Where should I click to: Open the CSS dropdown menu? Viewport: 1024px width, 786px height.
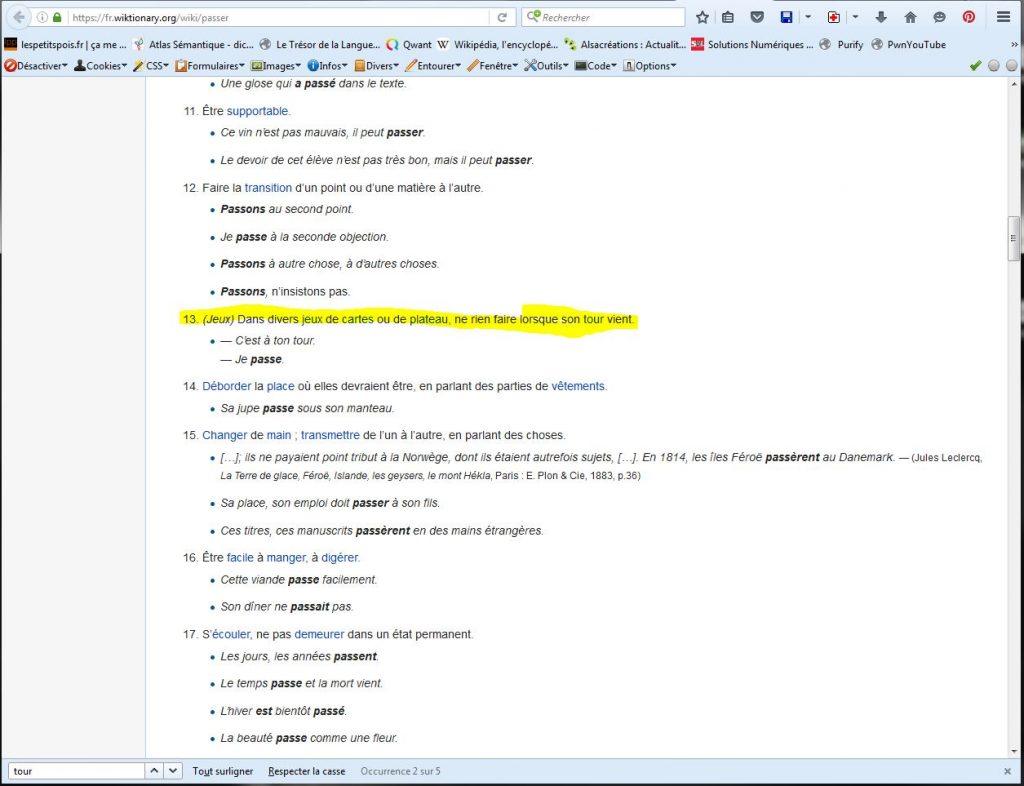click(151, 66)
